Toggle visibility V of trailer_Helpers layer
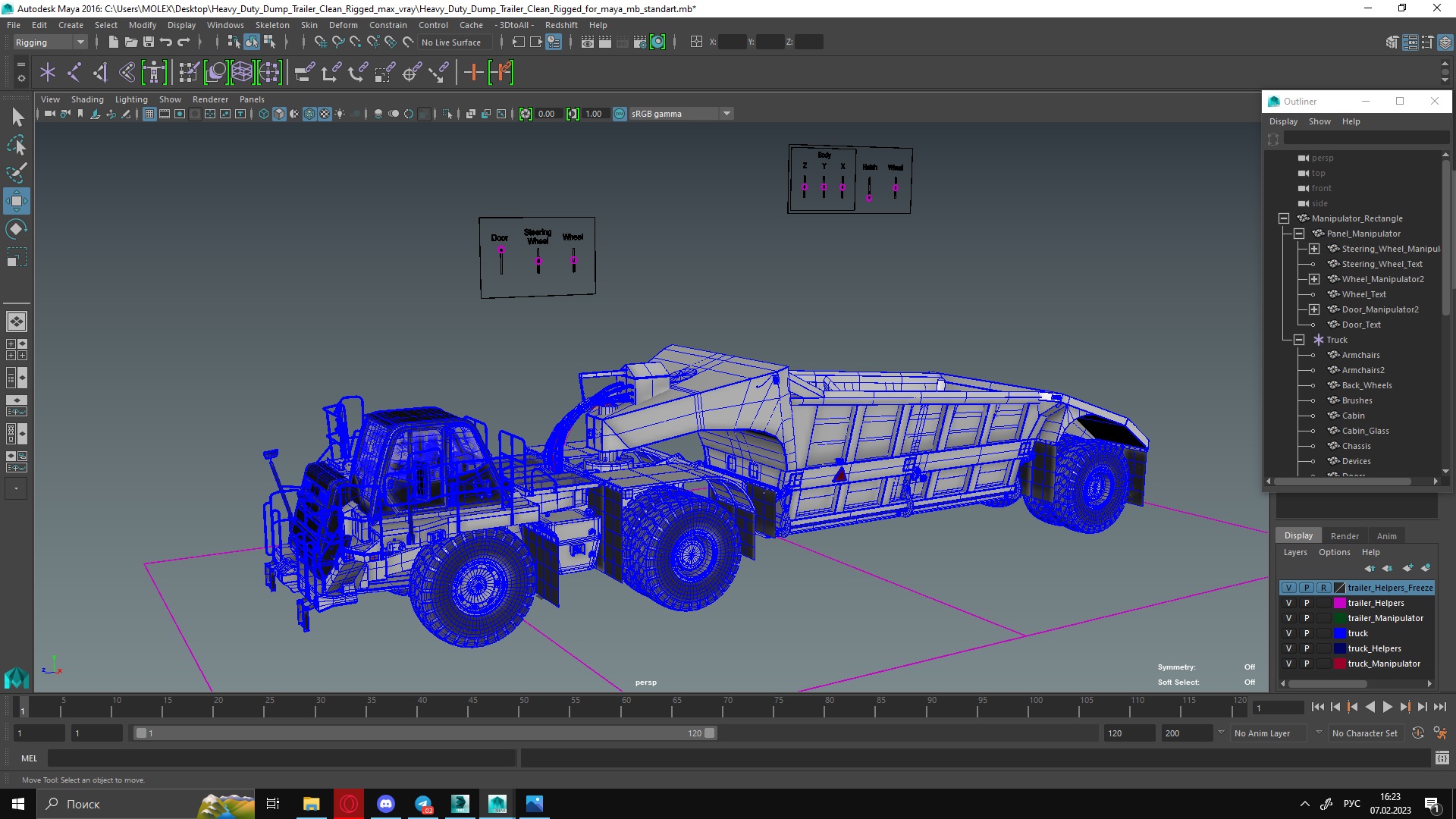Viewport: 1456px width, 819px height. (1288, 603)
